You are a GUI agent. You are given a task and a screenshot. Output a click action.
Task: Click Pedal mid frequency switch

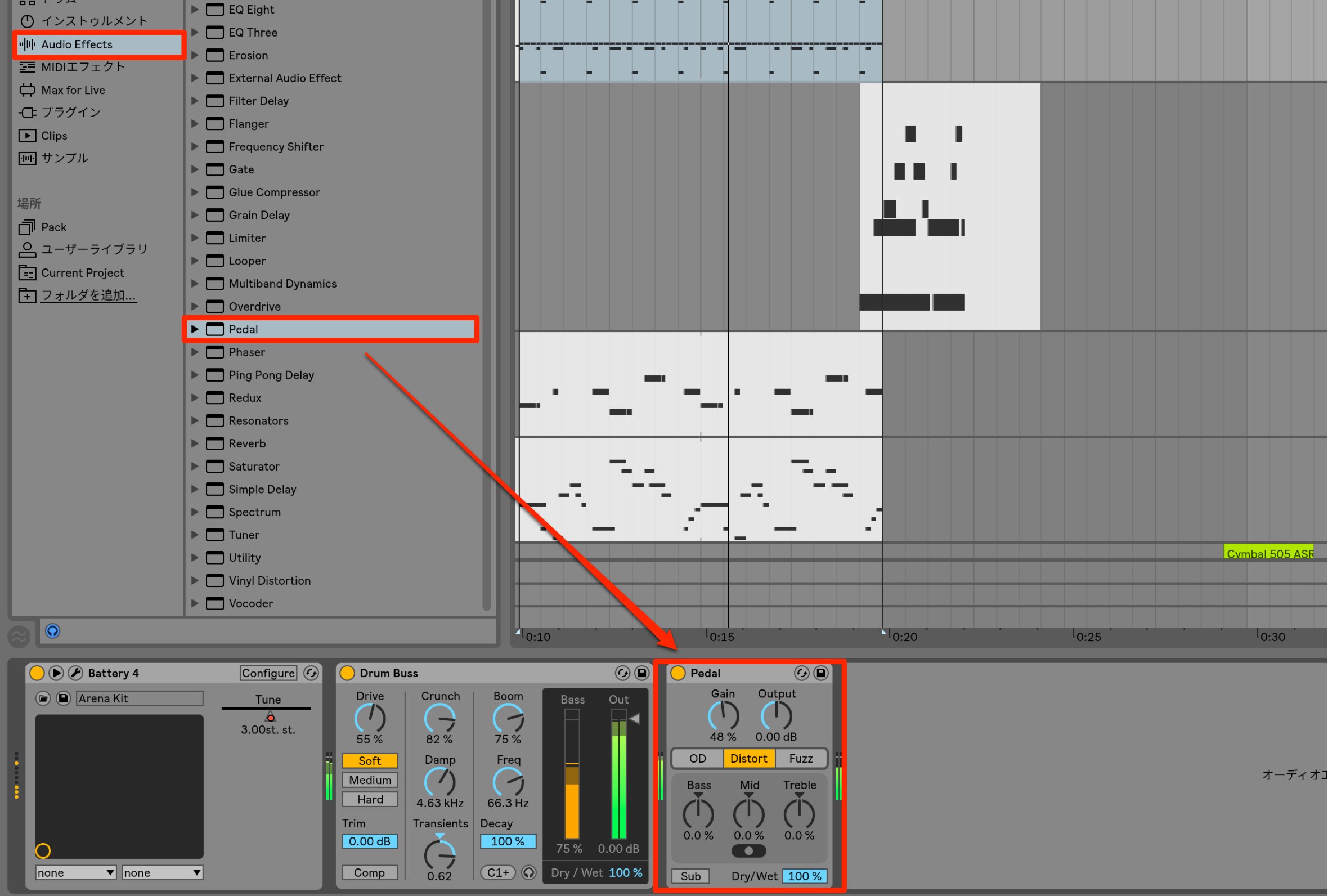tap(749, 851)
